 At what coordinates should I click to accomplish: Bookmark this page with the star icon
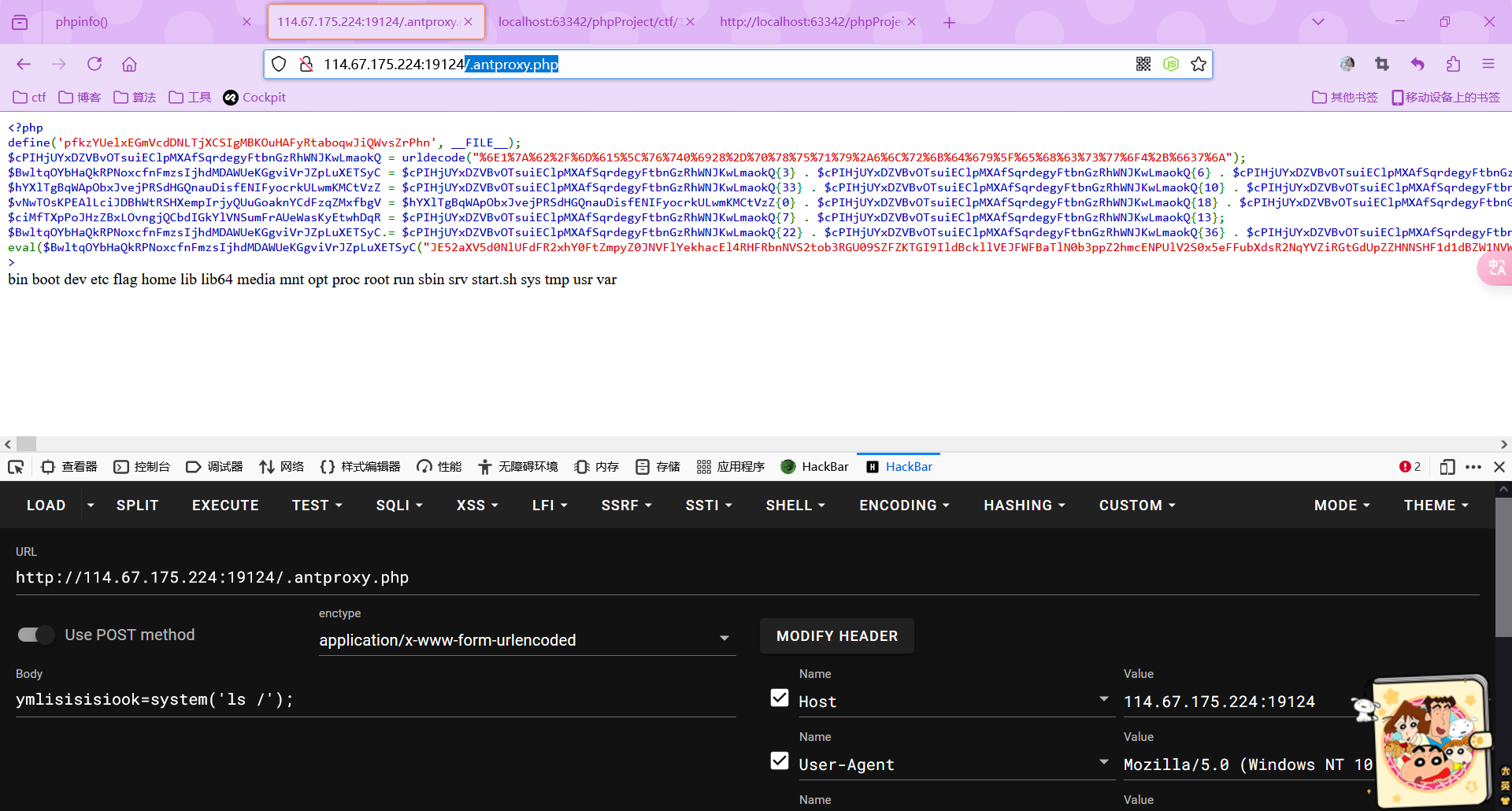coord(1199,64)
